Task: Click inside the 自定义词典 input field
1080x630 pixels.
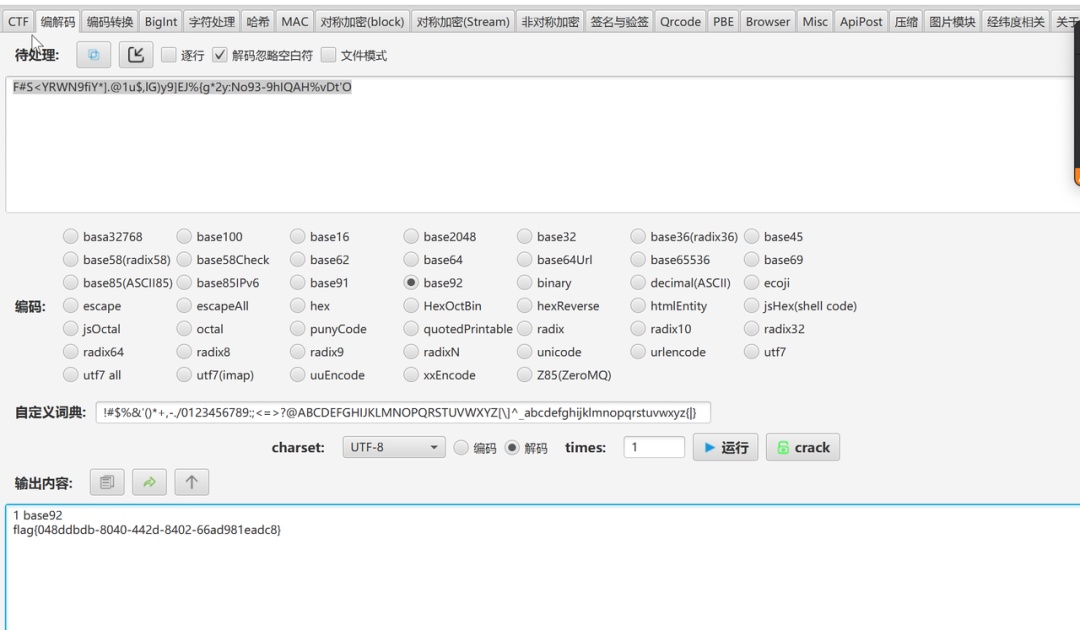Action: point(400,411)
